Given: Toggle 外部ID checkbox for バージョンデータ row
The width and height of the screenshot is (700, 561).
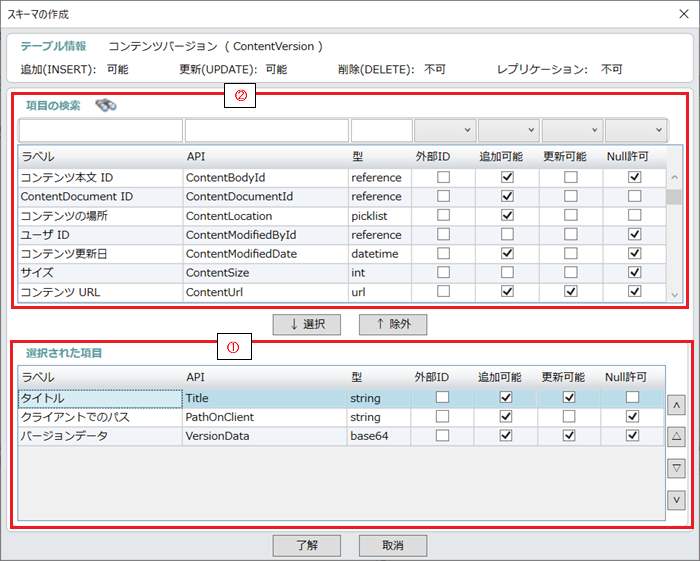Looking at the screenshot, I should coord(443,435).
